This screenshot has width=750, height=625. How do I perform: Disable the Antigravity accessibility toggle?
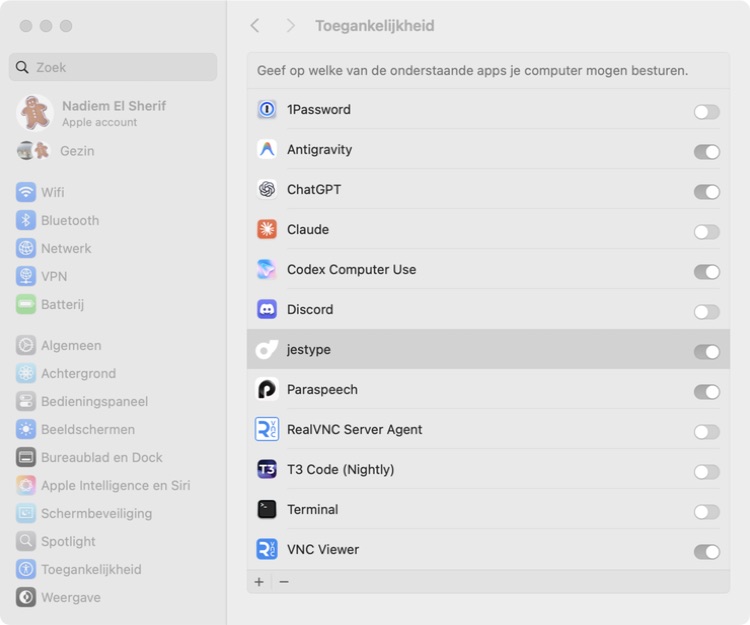coord(706,152)
